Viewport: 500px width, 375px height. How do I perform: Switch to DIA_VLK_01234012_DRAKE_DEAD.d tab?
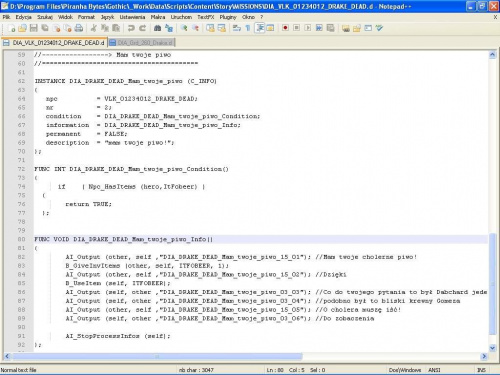tap(54, 43)
